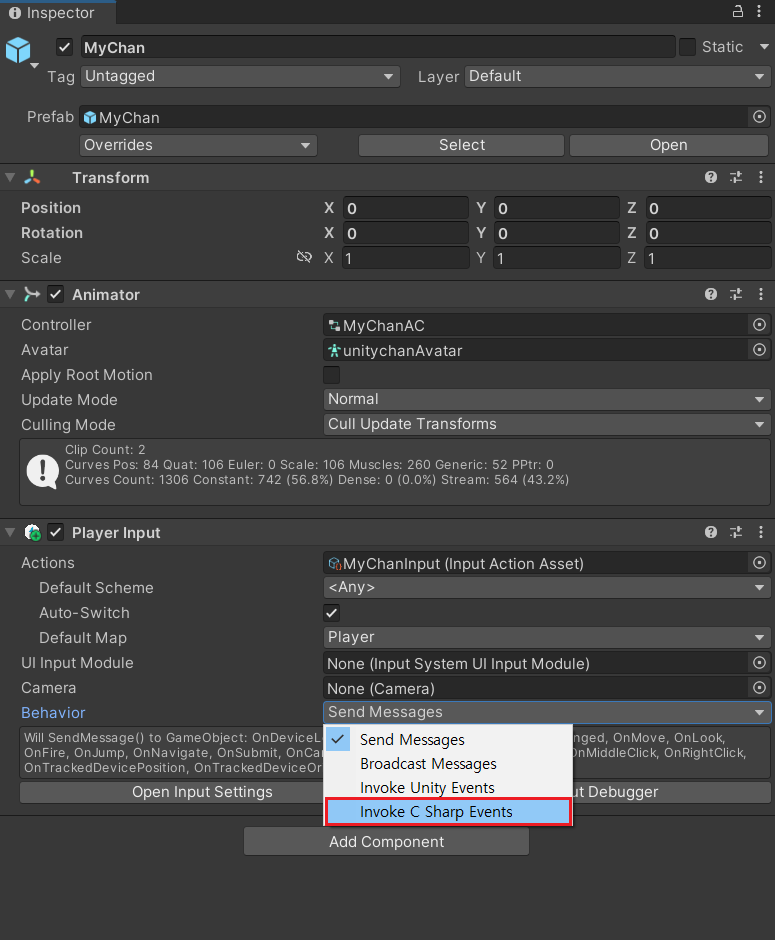Lock the Inspector with the padlock icon
The image size is (775, 940).
pos(738,11)
